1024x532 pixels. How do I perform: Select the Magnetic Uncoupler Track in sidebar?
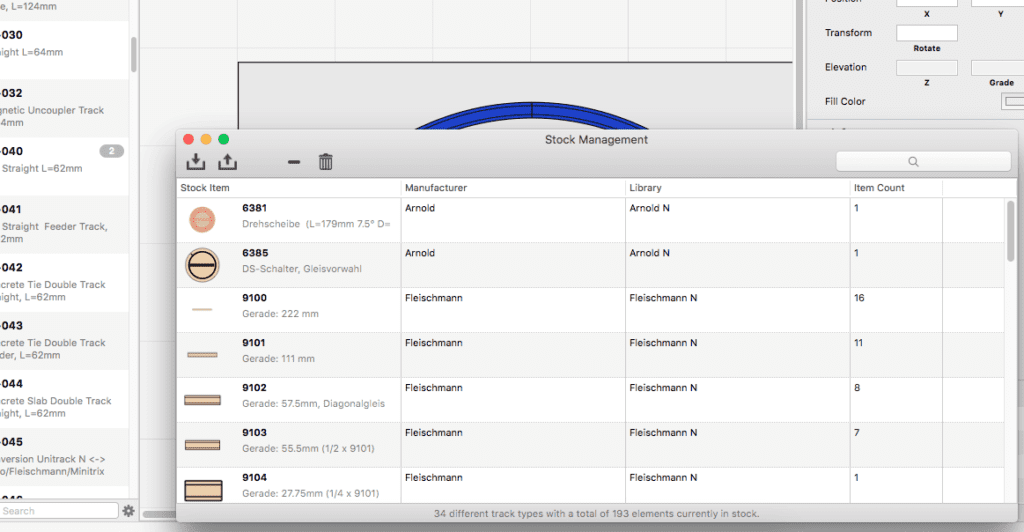tap(60, 111)
